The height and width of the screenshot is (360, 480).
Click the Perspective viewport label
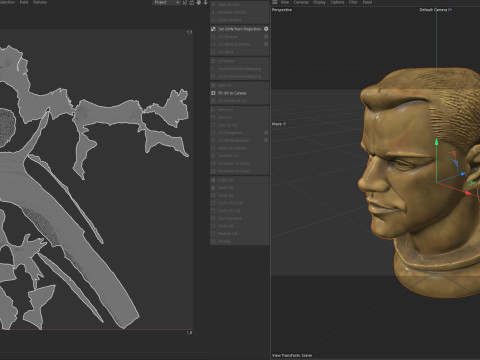pos(282,10)
